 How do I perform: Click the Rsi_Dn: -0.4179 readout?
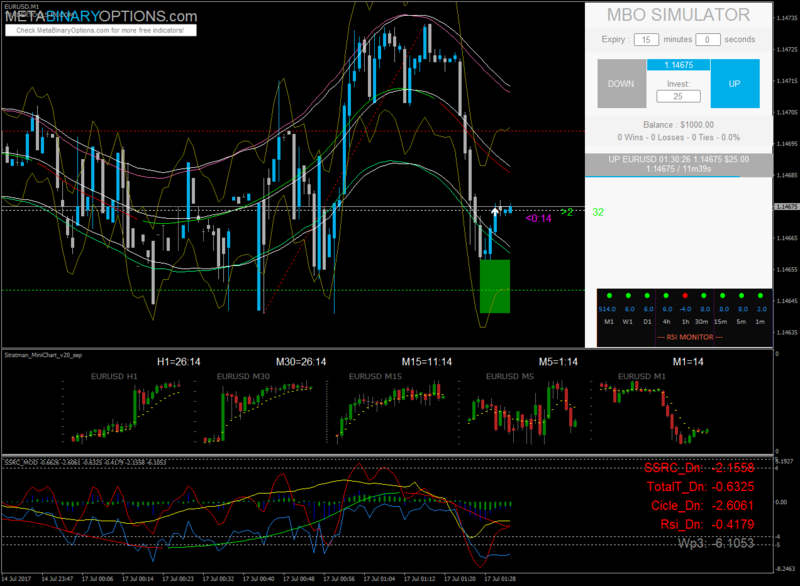click(x=707, y=524)
